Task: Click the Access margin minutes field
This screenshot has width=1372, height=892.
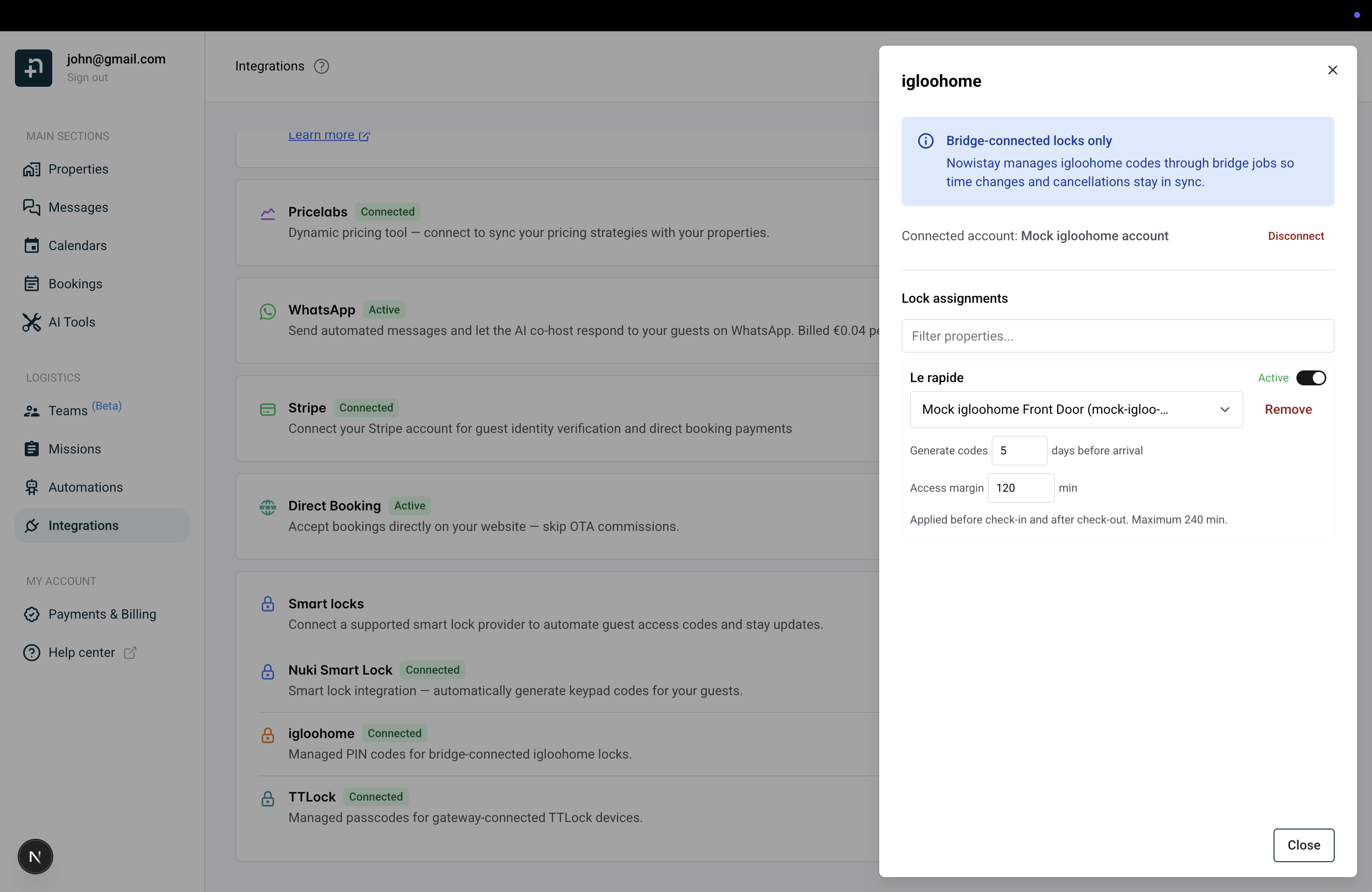Action: (1020, 488)
